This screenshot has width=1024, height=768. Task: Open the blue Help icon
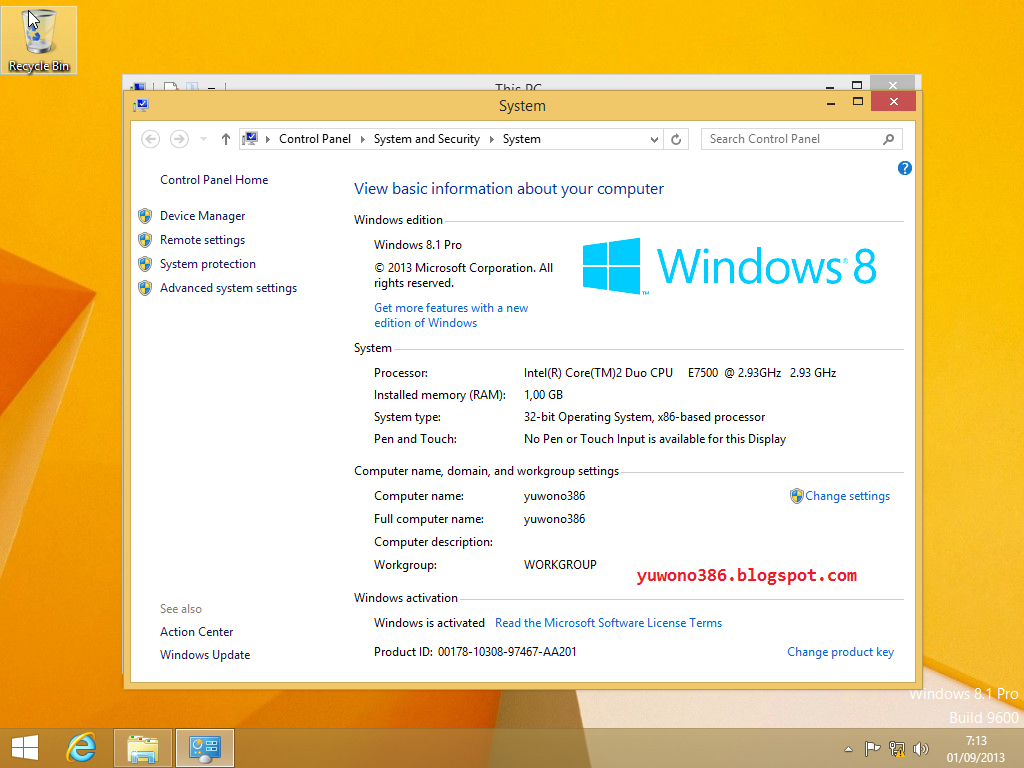(904, 168)
